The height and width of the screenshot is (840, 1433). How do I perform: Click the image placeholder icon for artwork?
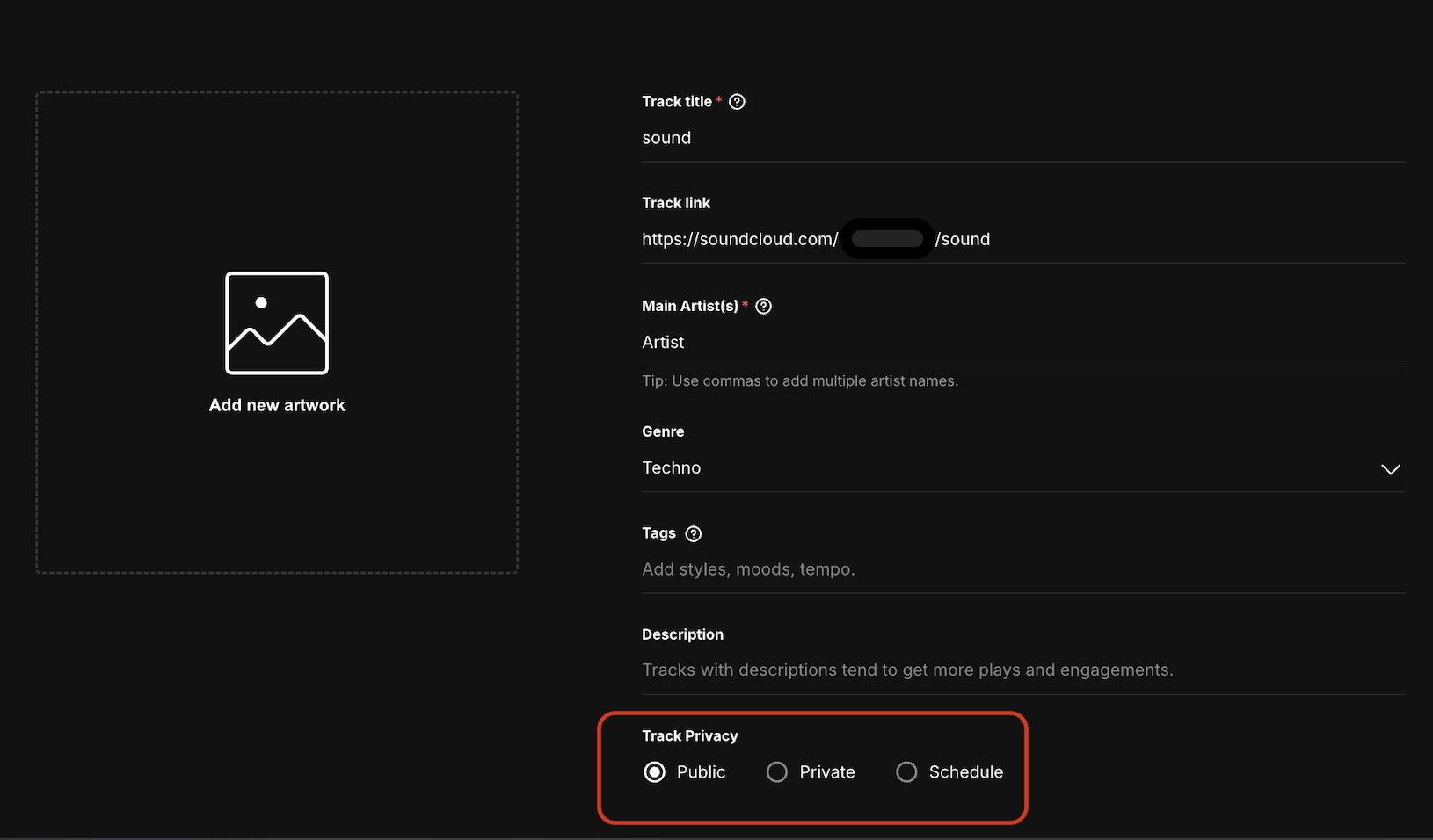[277, 323]
